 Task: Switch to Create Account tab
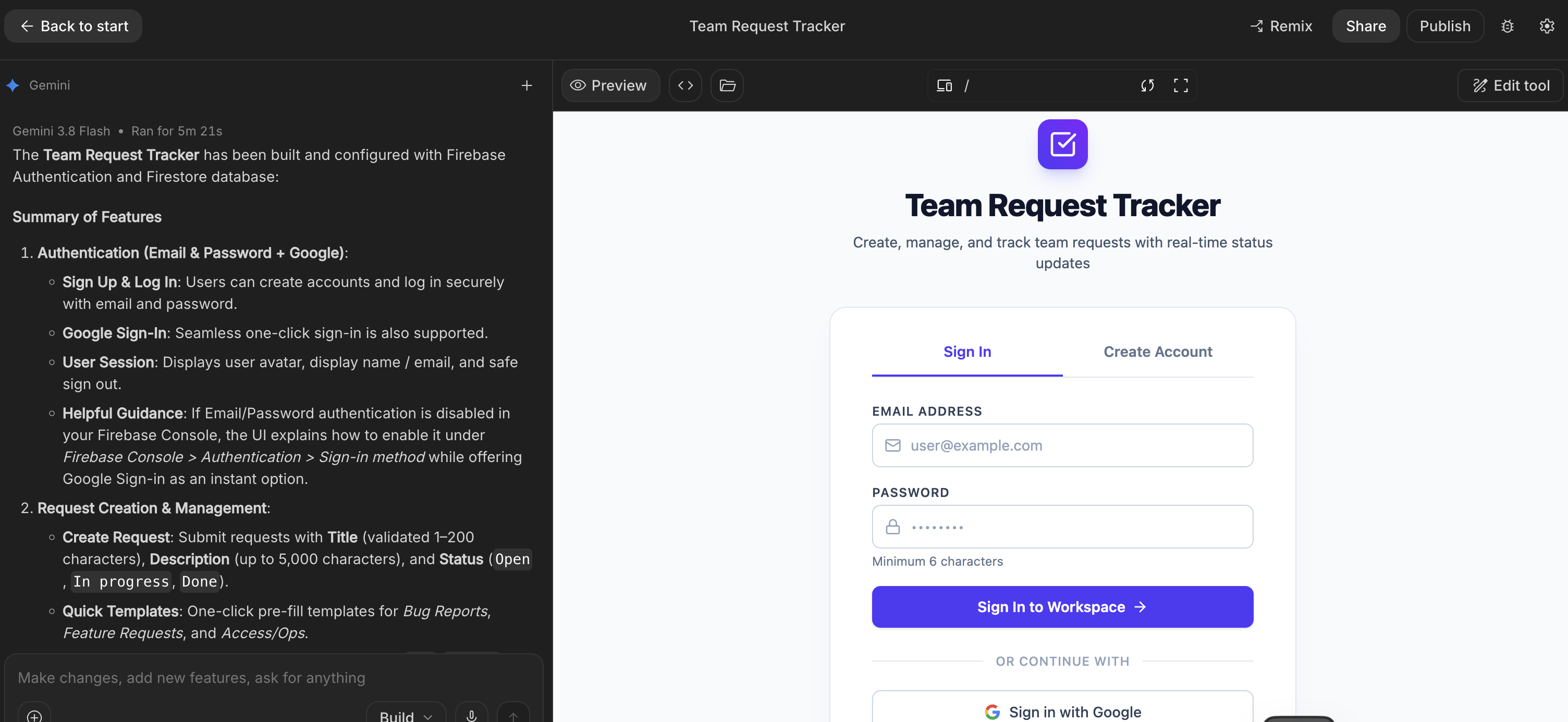pos(1158,352)
